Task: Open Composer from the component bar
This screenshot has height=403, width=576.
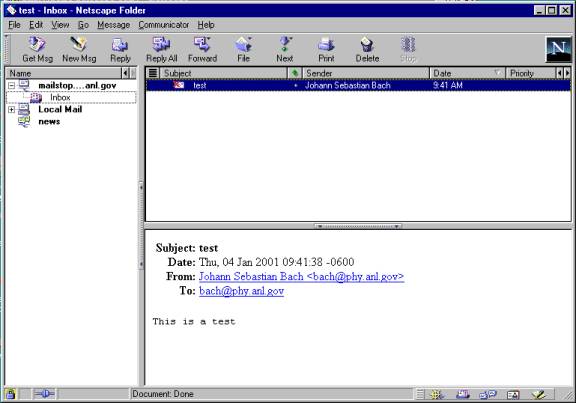Action: (538, 395)
